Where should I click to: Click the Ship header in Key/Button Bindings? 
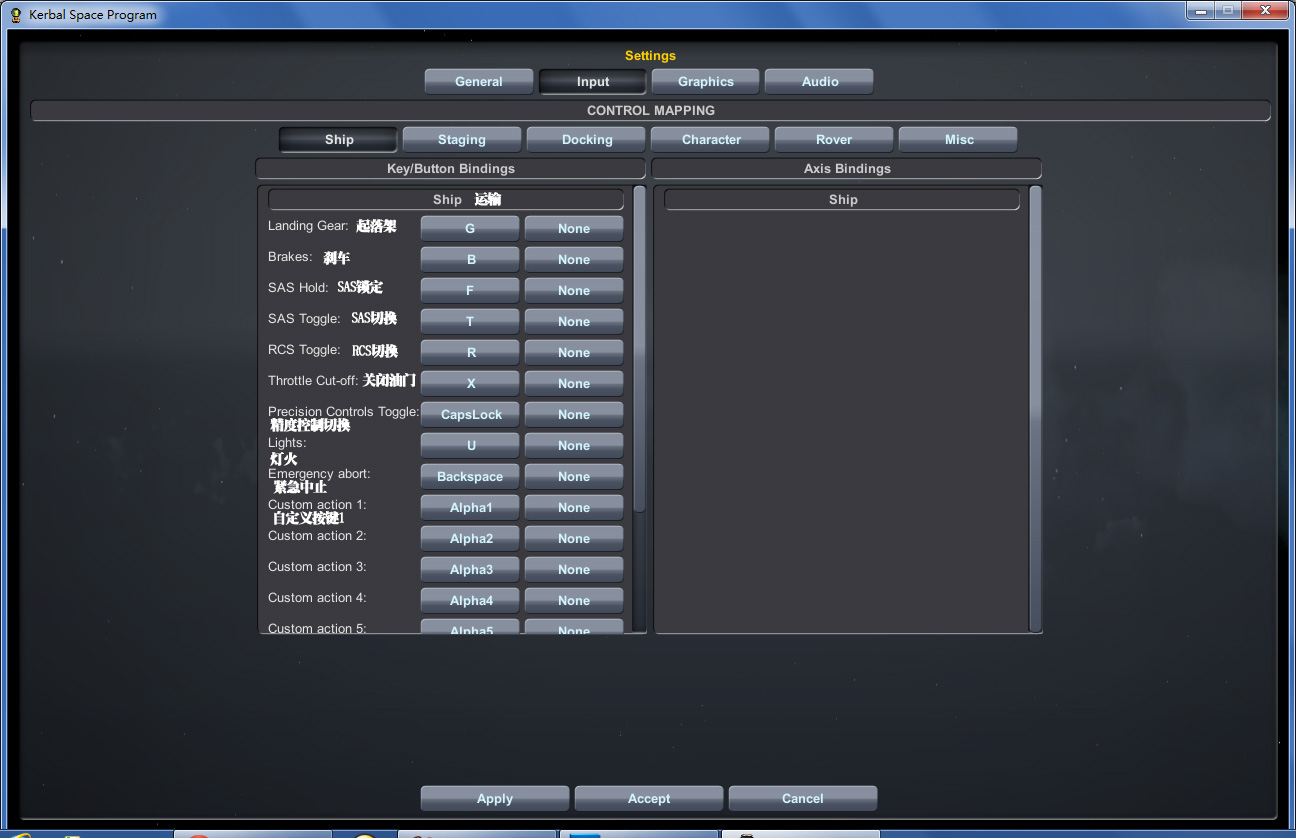tap(446, 200)
